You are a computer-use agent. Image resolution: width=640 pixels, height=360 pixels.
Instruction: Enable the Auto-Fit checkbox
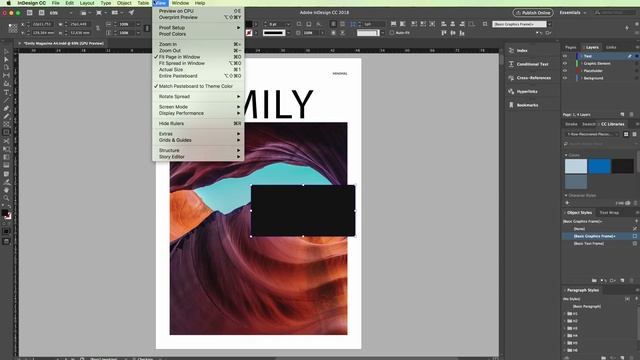pos(391,33)
